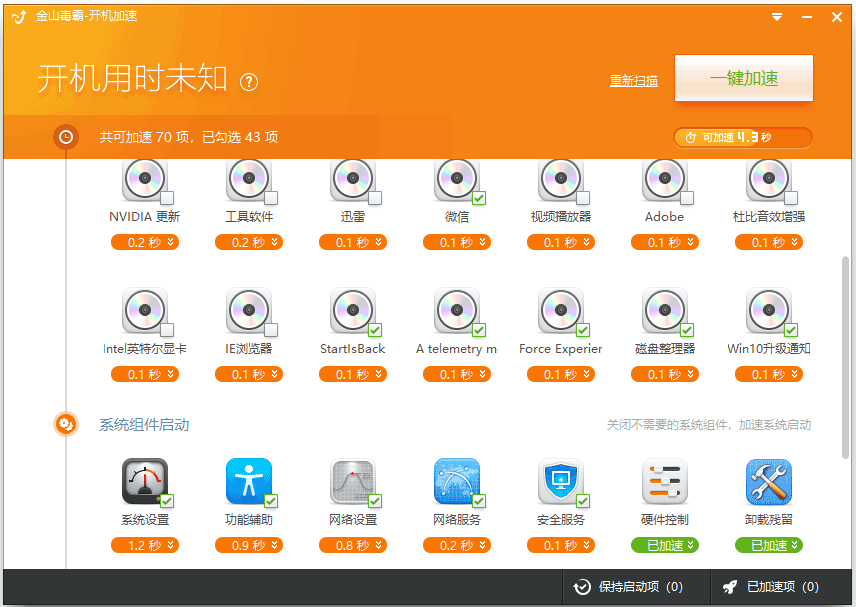Click the Win10升级通知 disc icon
The width and height of the screenshot is (856, 607).
[769, 311]
